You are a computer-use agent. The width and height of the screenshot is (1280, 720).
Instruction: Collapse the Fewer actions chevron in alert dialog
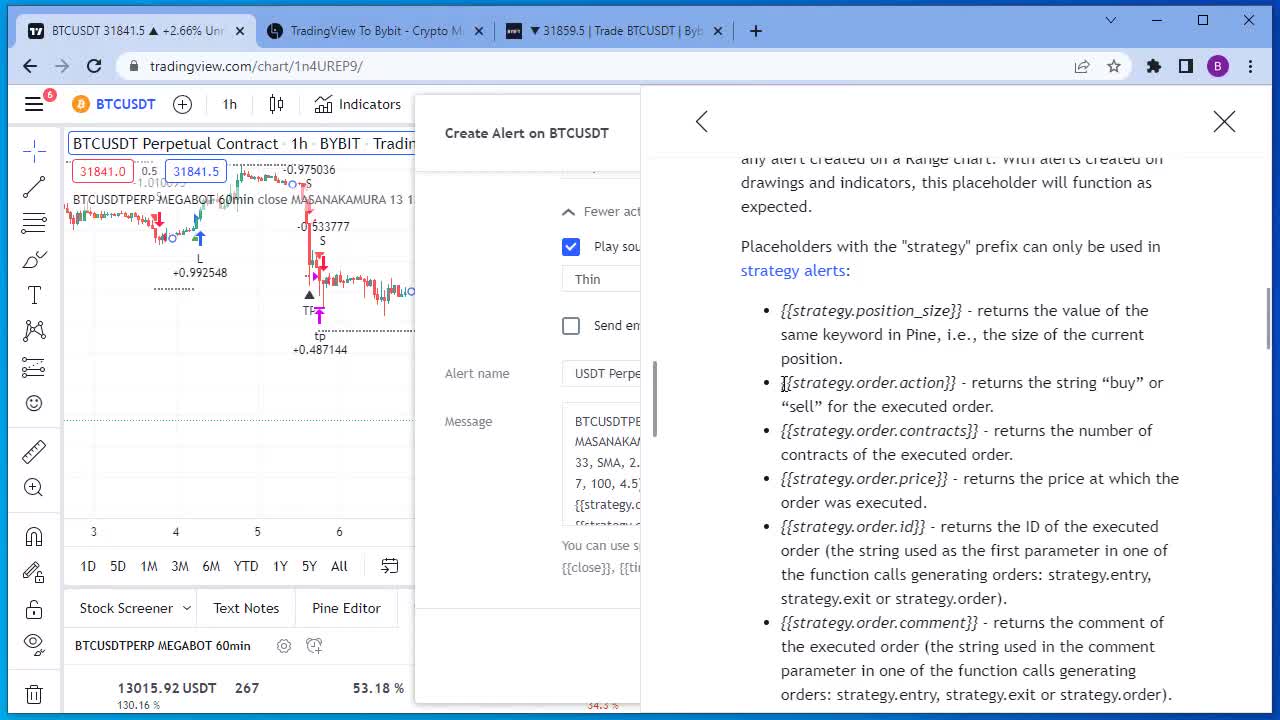tap(569, 212)
